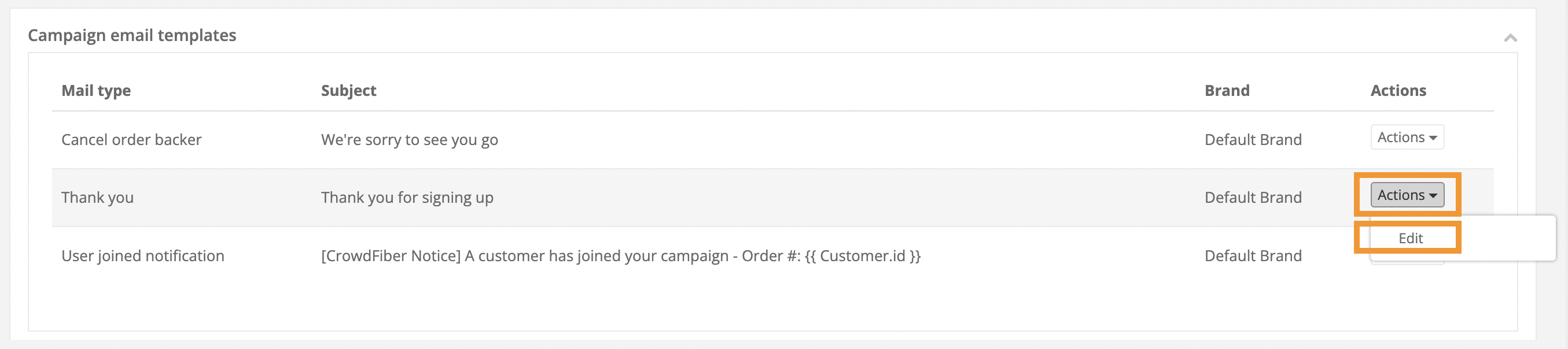This screenshot has width=1568, height=349.
Task: Select the User joined notification mail type
Action: coord(143,256)
